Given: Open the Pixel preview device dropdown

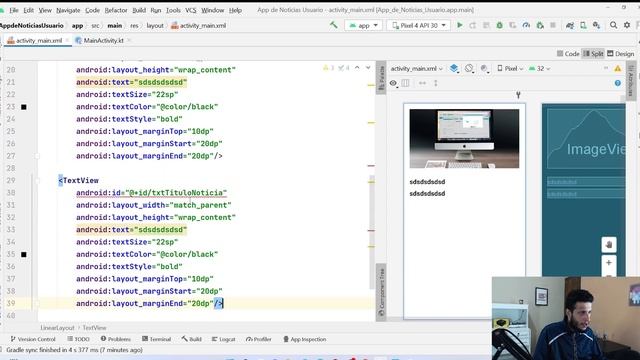Looking at the screenshot, I should click(x=510, y=69).
